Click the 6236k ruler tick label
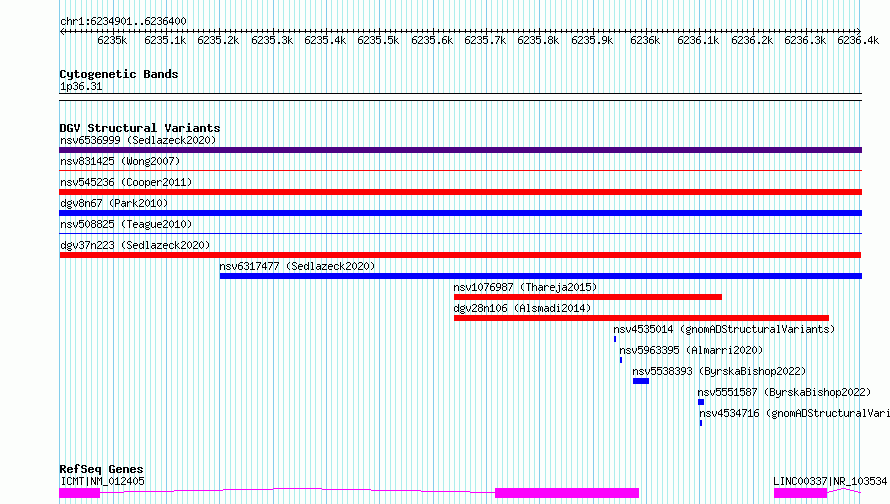The width and height of the screenshot is (890, 504). click(645, 40)
